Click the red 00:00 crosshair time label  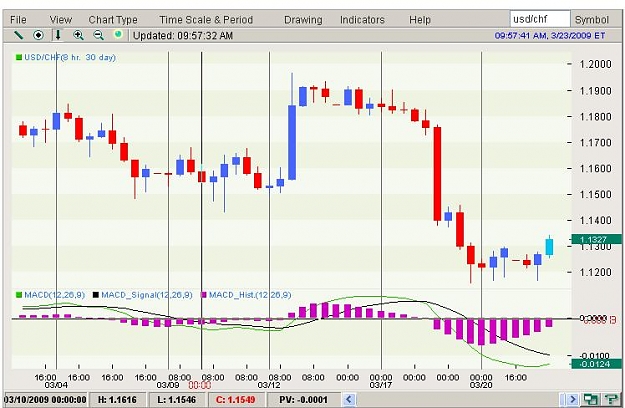pos(199,385)
